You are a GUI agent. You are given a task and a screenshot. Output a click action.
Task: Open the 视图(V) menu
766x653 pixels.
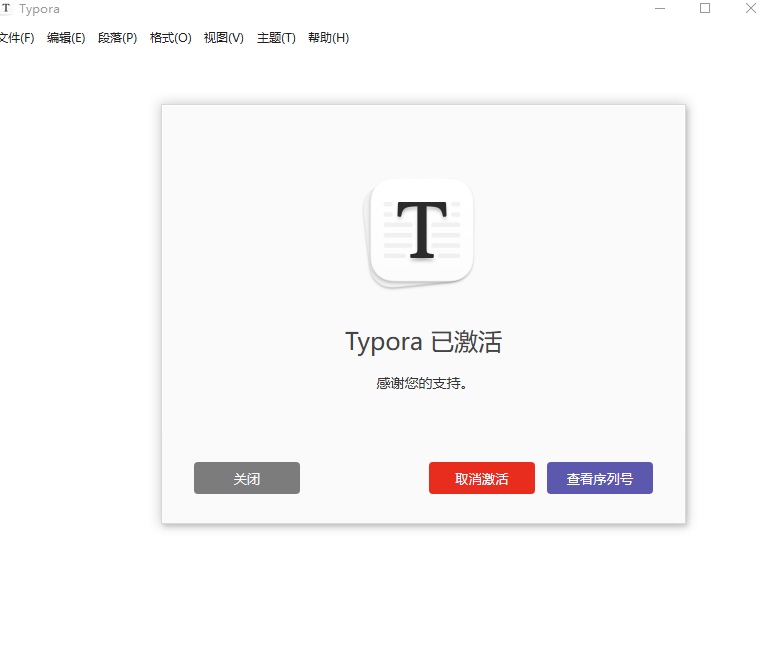(223, 38)
